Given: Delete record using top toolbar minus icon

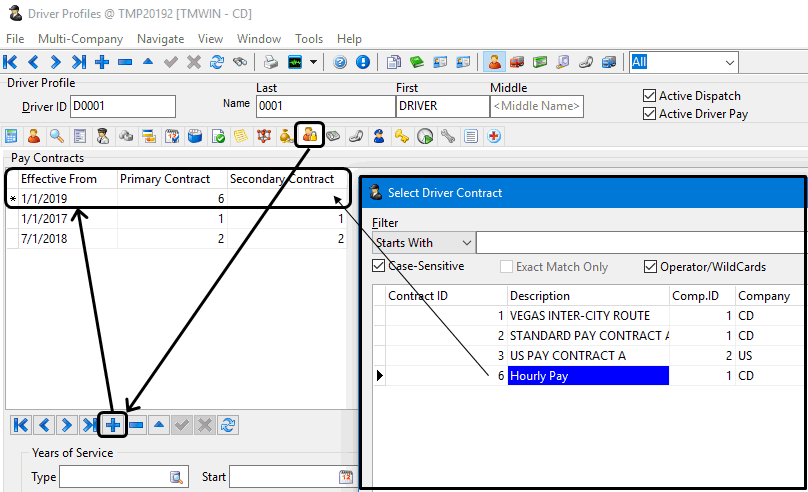Looking at the screenshot, I should click(125, 62).
